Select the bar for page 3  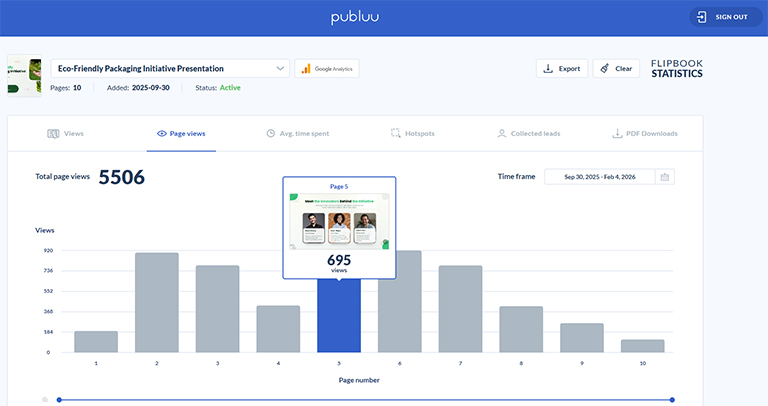[217, 309]
